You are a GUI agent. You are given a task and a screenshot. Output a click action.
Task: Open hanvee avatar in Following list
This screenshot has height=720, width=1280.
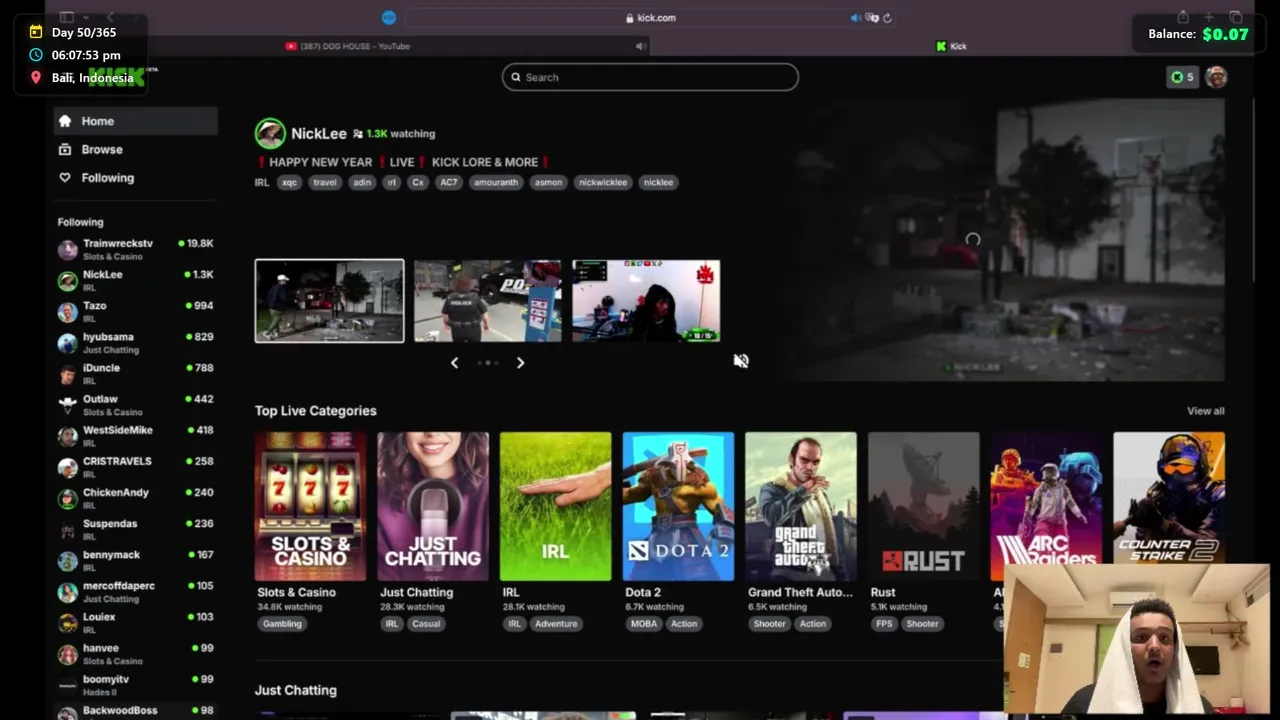click(x=67, y=654)
